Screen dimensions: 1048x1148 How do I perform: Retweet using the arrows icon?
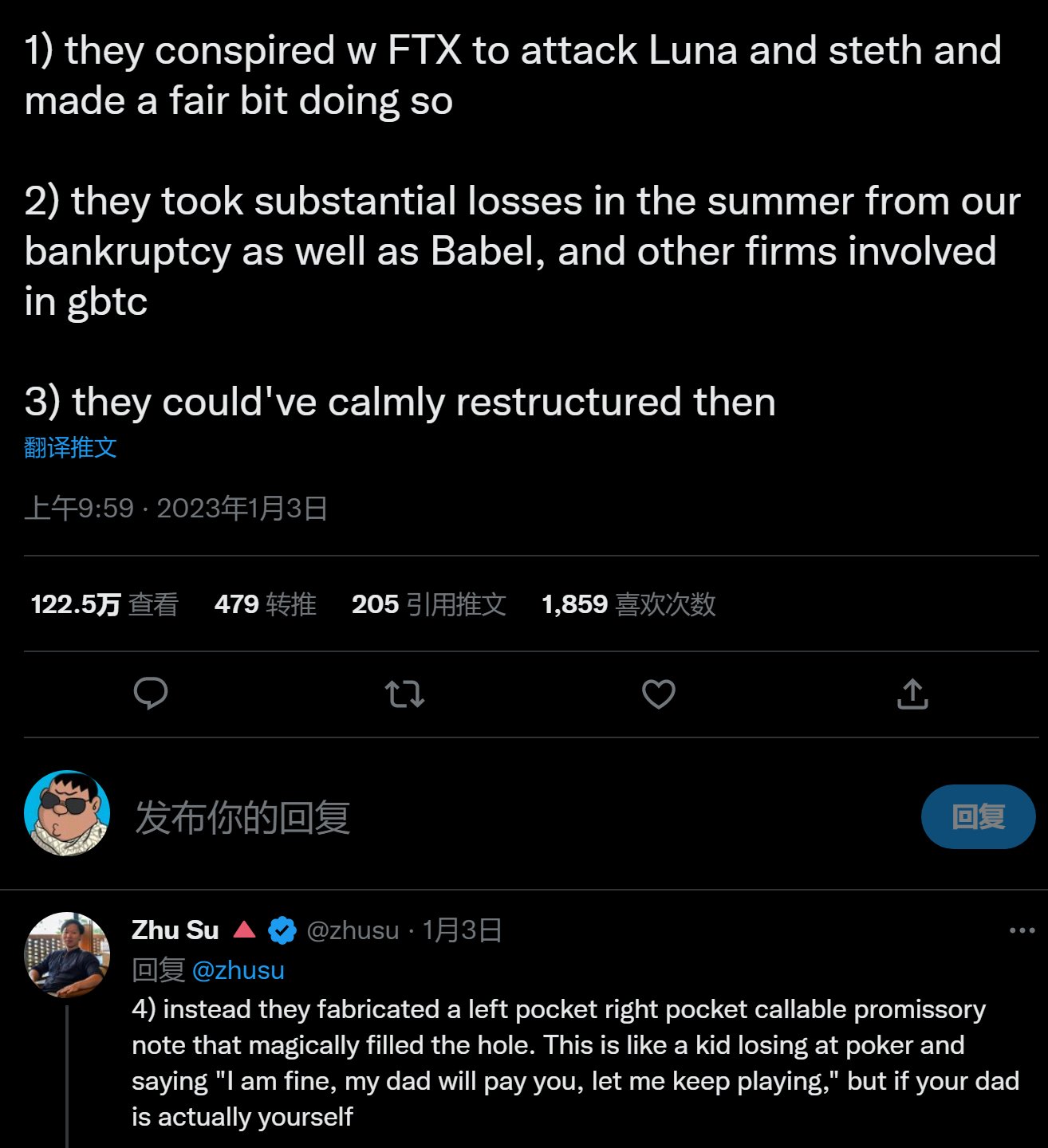[404, 694]
